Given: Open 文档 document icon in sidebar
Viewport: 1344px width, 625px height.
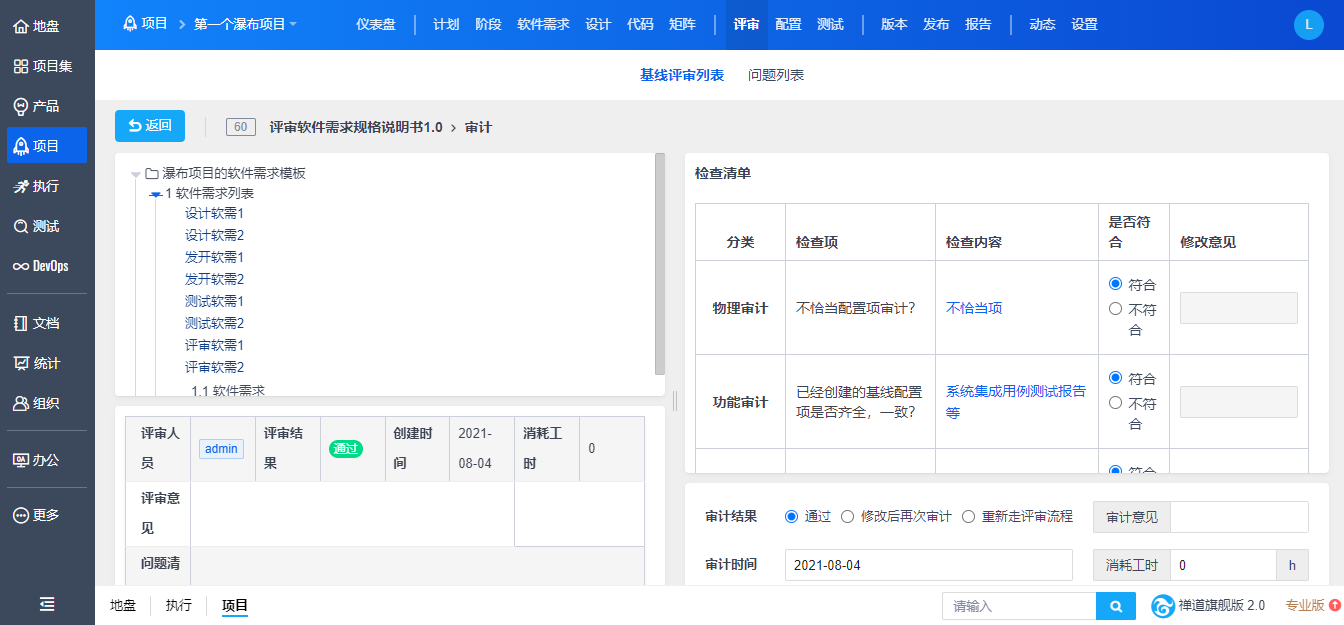Looking at the screenshot, I should click(x=20, y=323).
